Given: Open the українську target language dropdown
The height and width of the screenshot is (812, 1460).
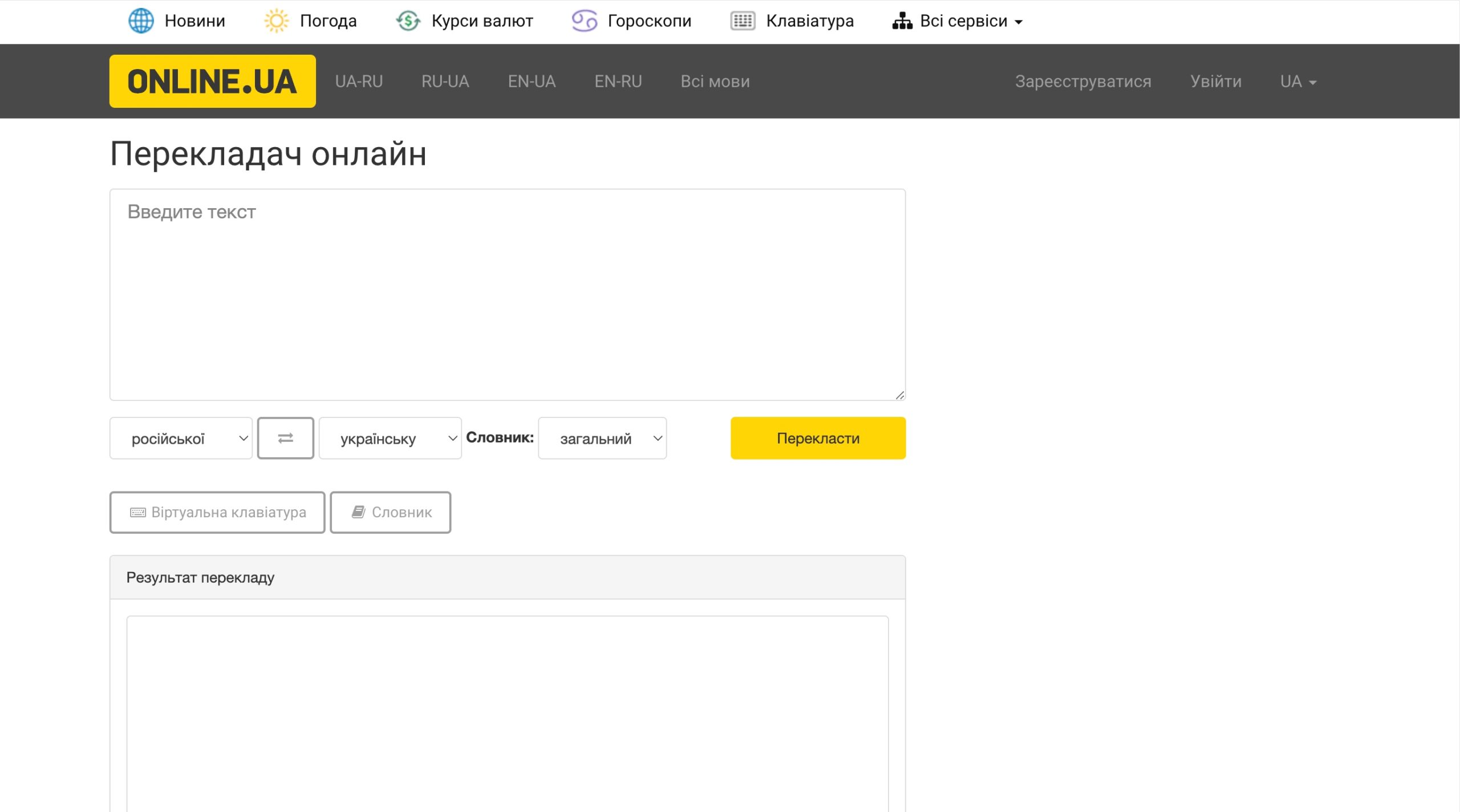Looking at the screenshot, I should click(x=390, y=438).
